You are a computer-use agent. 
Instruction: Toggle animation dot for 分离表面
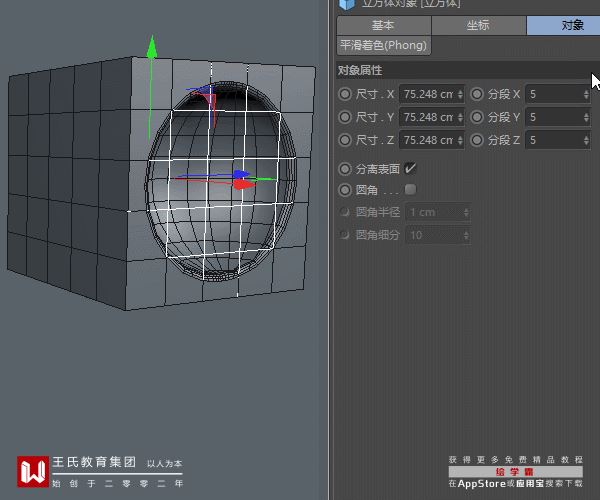[x=345, y=169]
